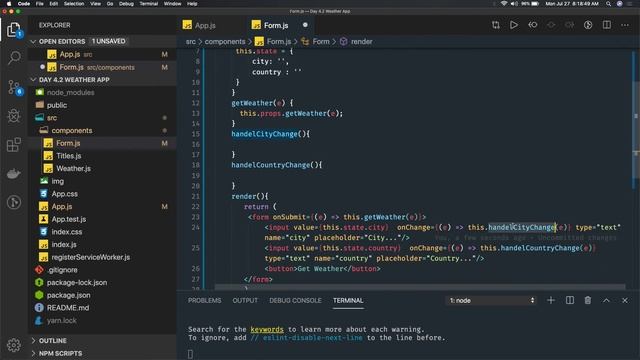
Task: Click the previous revision icon in the editor toolbar
Action: [x=533, y=25]
